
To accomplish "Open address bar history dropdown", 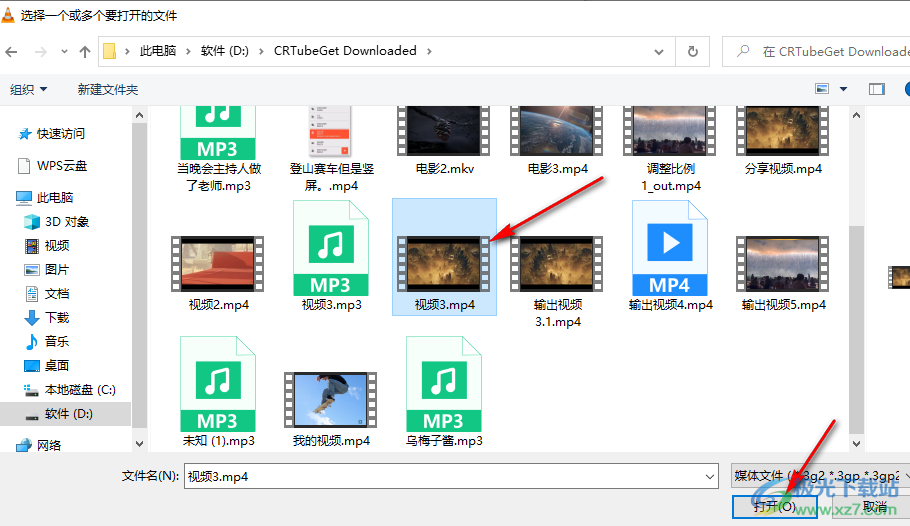I will coord(659,52).
